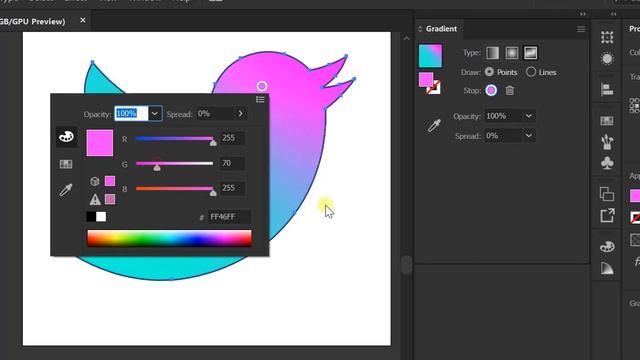Image resolution: width=640 pixels, height=360 pixels.
Task: Open the Appearance panel sun icon
Action: coord(607,59)
